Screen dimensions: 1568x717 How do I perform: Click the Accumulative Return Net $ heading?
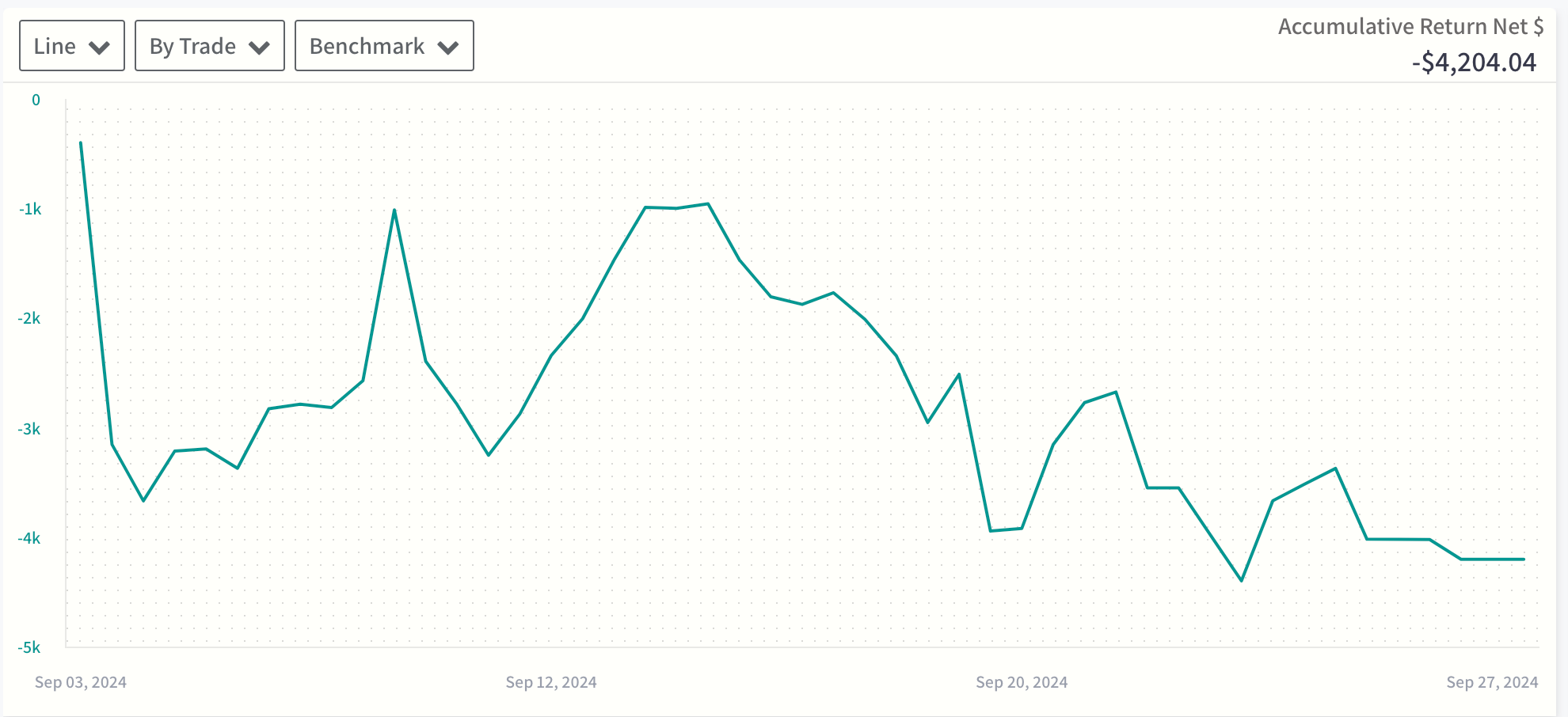click(x=1410, y=27)
